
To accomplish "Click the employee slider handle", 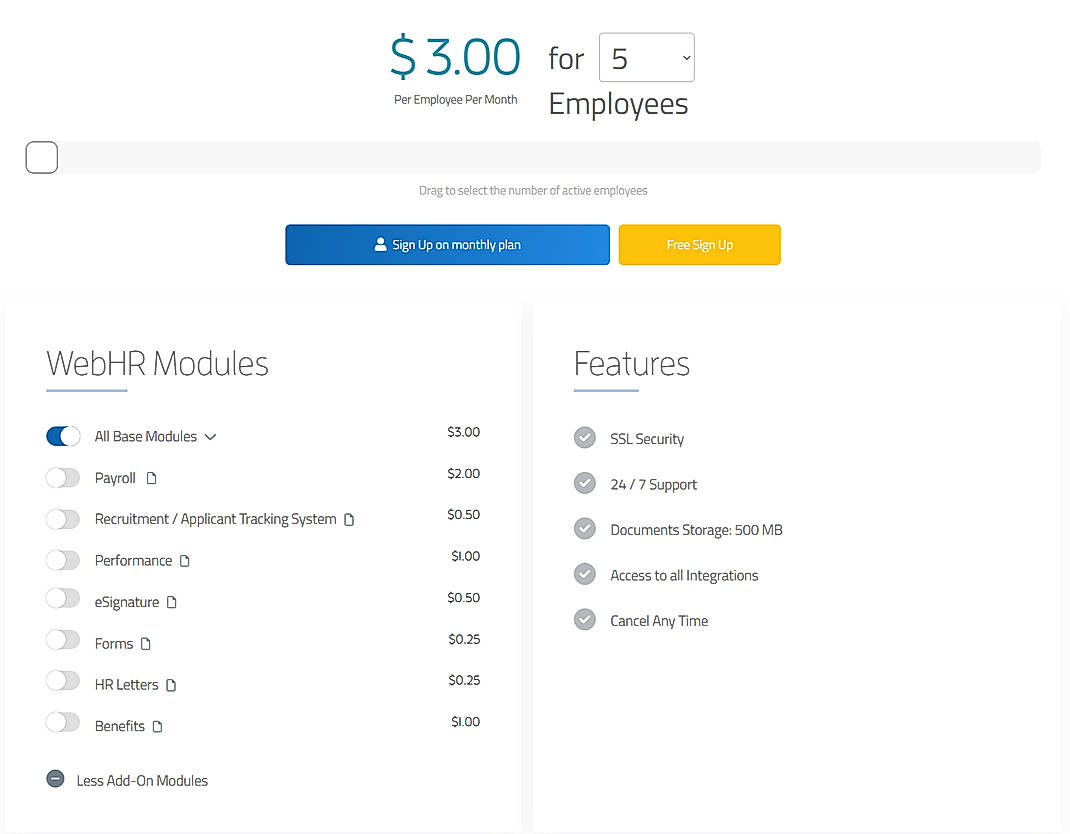I will [x=42, y=158].
